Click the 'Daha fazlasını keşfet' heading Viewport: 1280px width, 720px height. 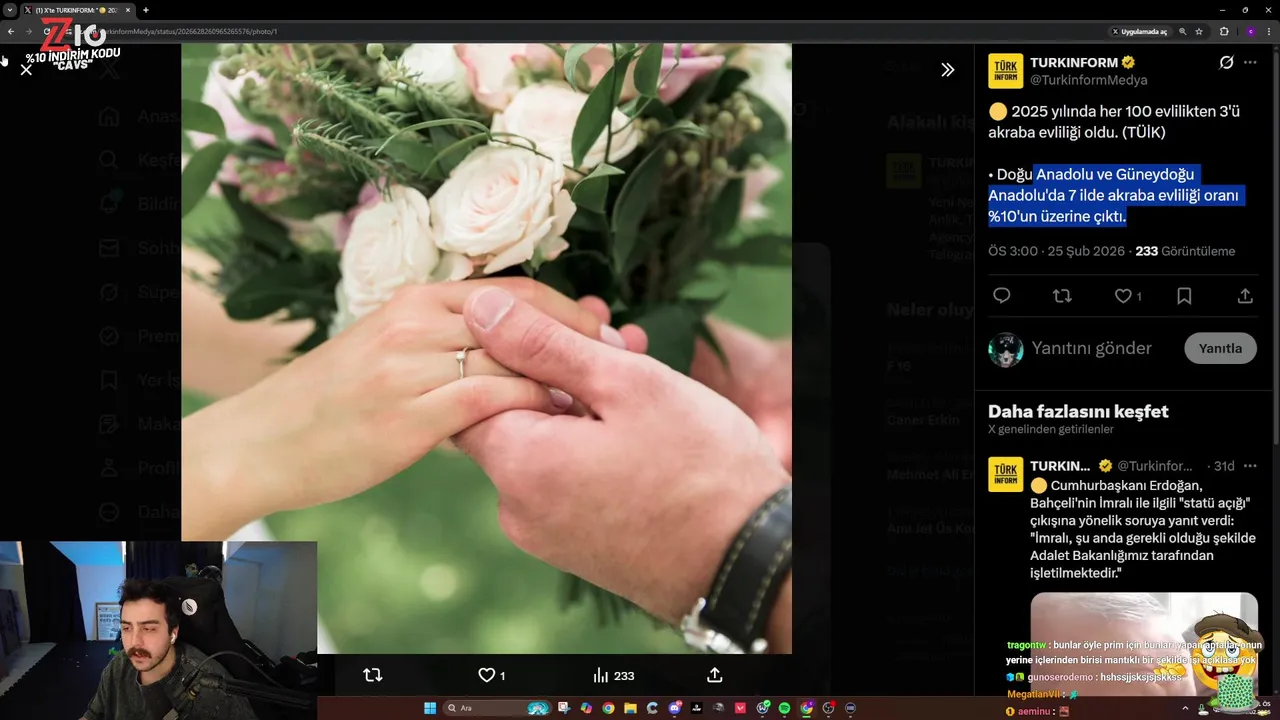point(1078,411)
